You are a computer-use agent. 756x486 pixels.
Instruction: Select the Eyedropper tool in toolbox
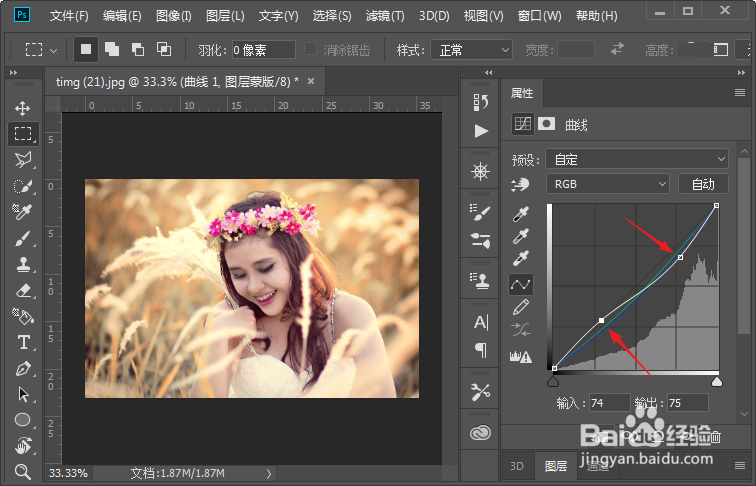click(x=23, y=211)
